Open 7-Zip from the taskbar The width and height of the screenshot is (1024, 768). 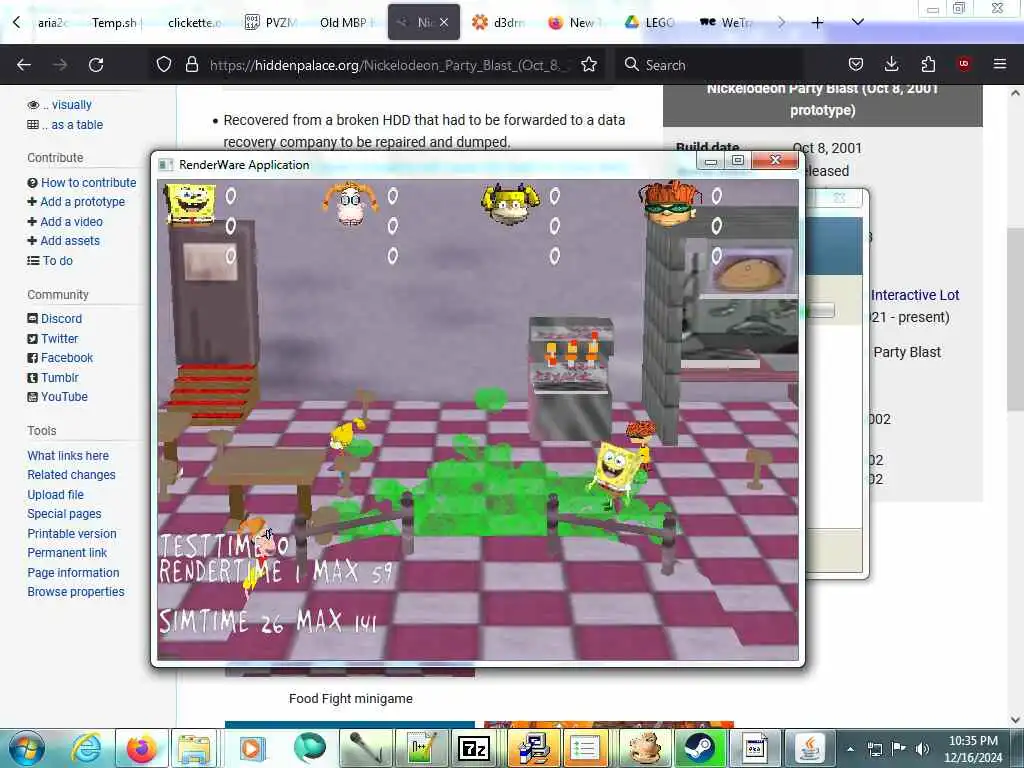(x=475, y=748)
